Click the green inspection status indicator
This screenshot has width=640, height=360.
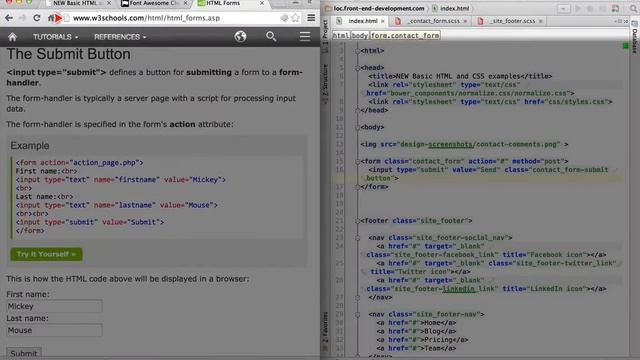625,46
